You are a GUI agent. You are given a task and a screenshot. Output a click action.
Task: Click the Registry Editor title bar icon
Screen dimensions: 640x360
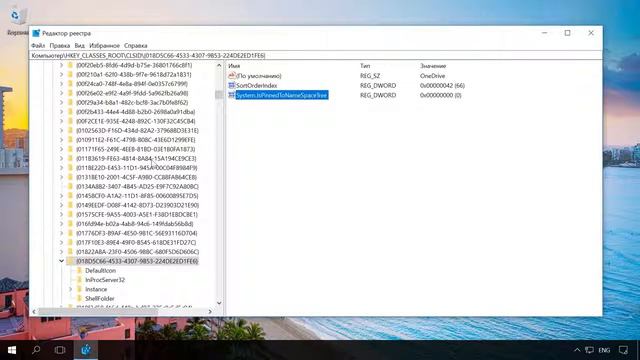pos(36,33)
